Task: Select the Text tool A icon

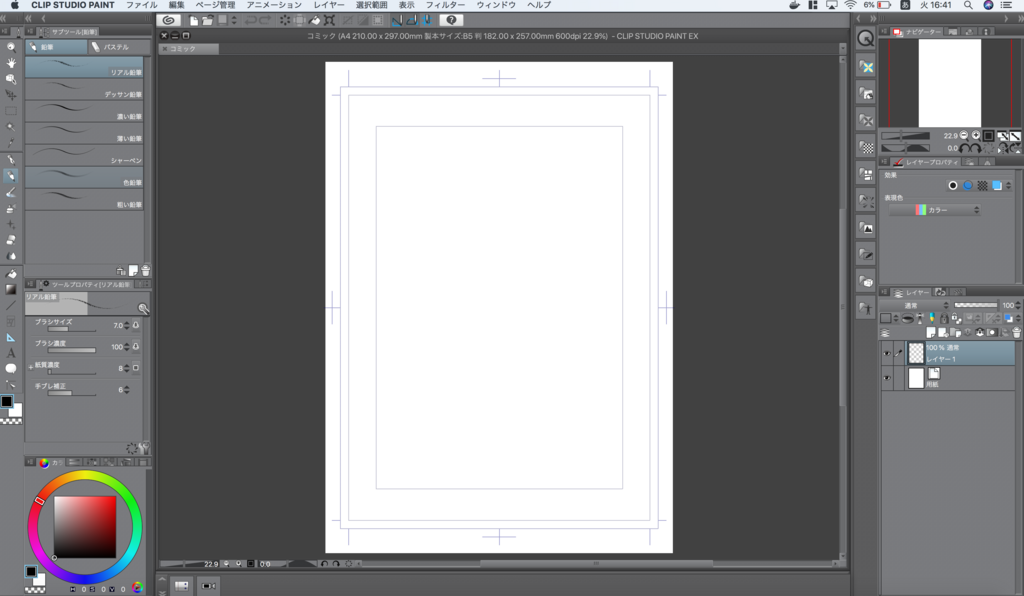Action: pyautogui.click(x=10, y=353)
